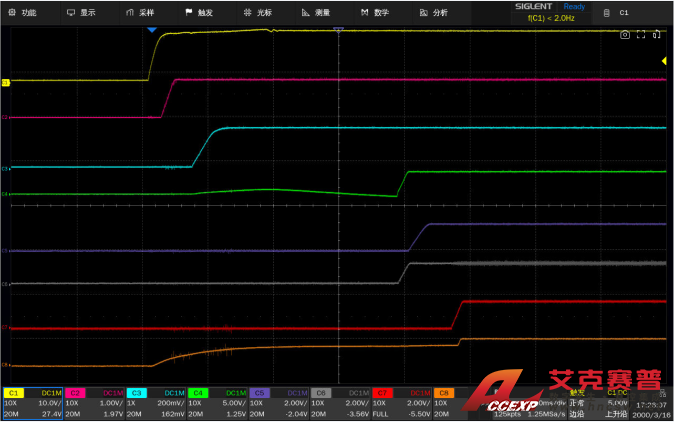This screenshot has height=422, width=674.
Task: Click the blue trigger position marker at the top
Action: (152, 30)
